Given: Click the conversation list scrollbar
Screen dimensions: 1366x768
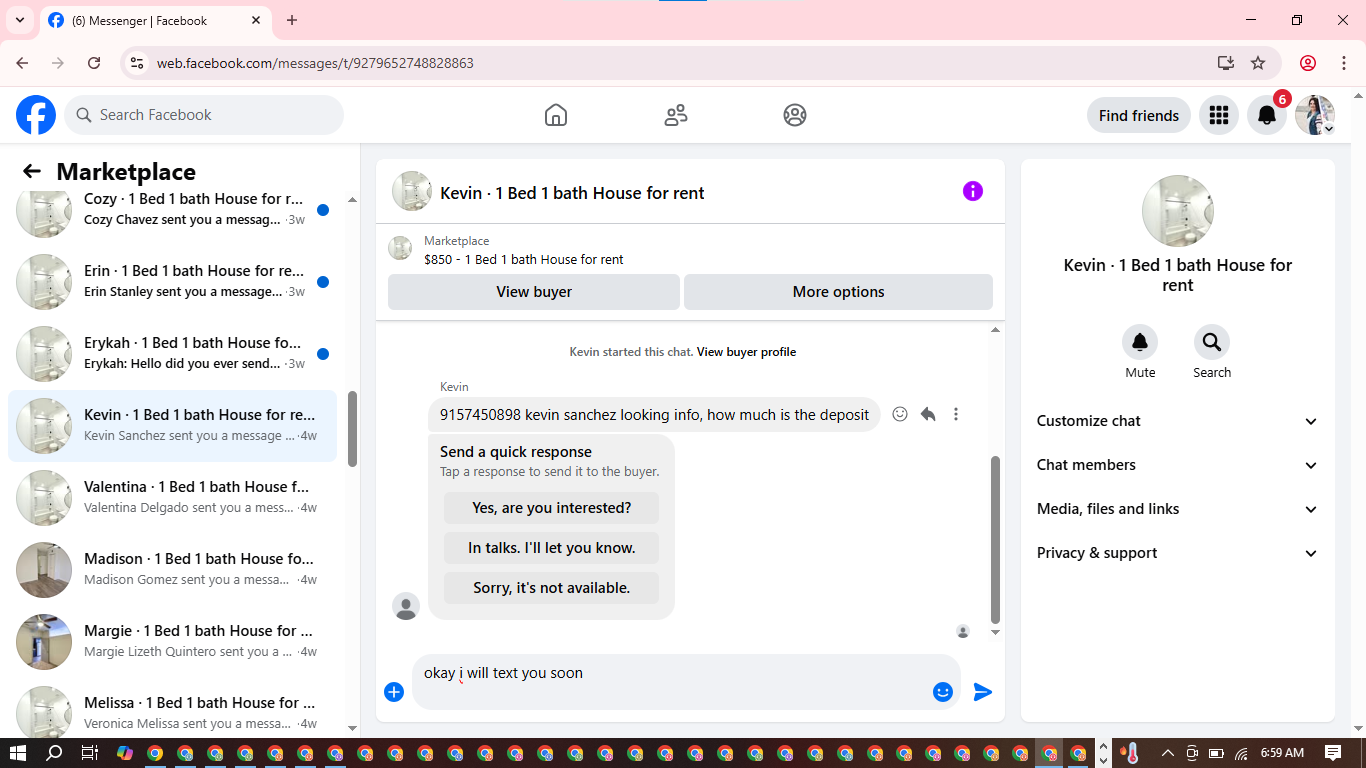Looking at the screenshot, I should pyautogui.click(x=352, y=428).
